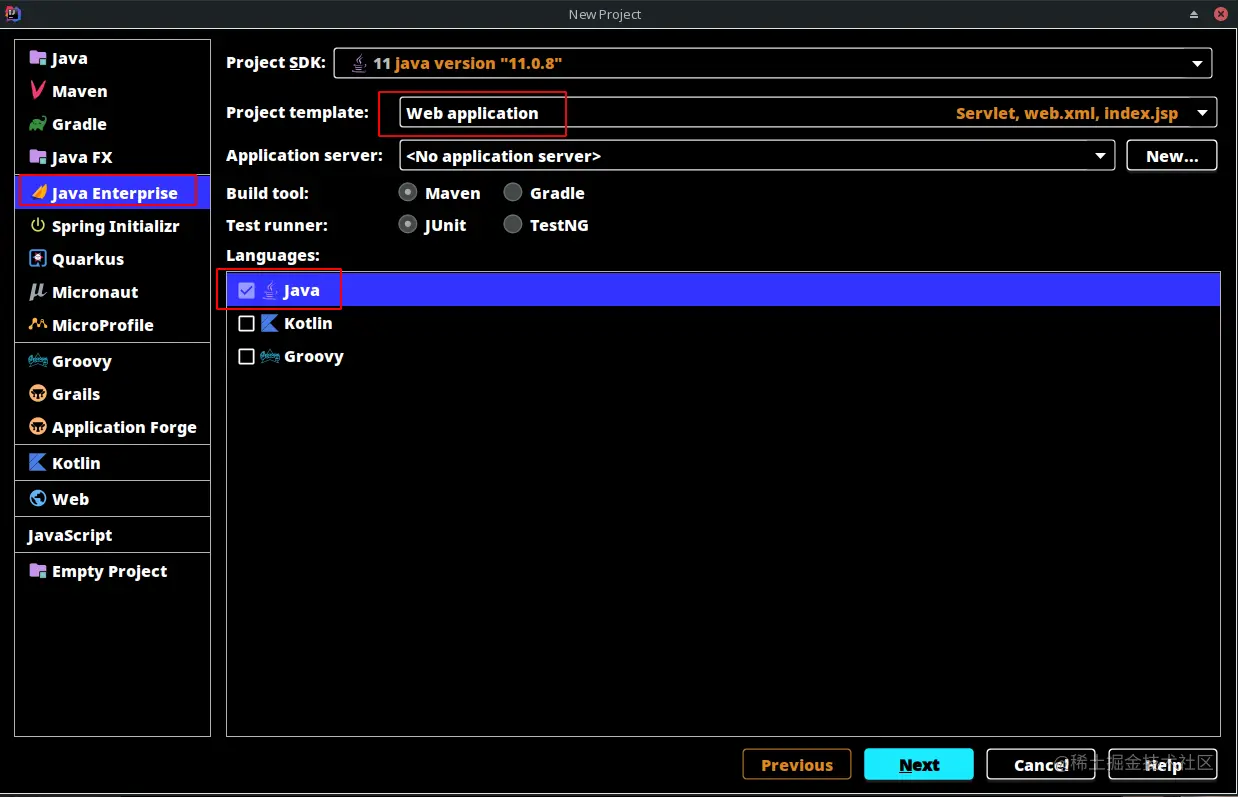The height and width of the screenshot is (797, 1238).
Task: Click the Kotlin icon in sidebar
Action: click(x=38, y=463)
